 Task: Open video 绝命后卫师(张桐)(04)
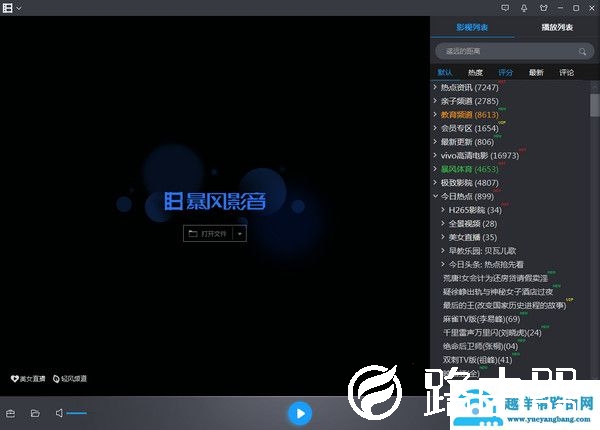480,346
